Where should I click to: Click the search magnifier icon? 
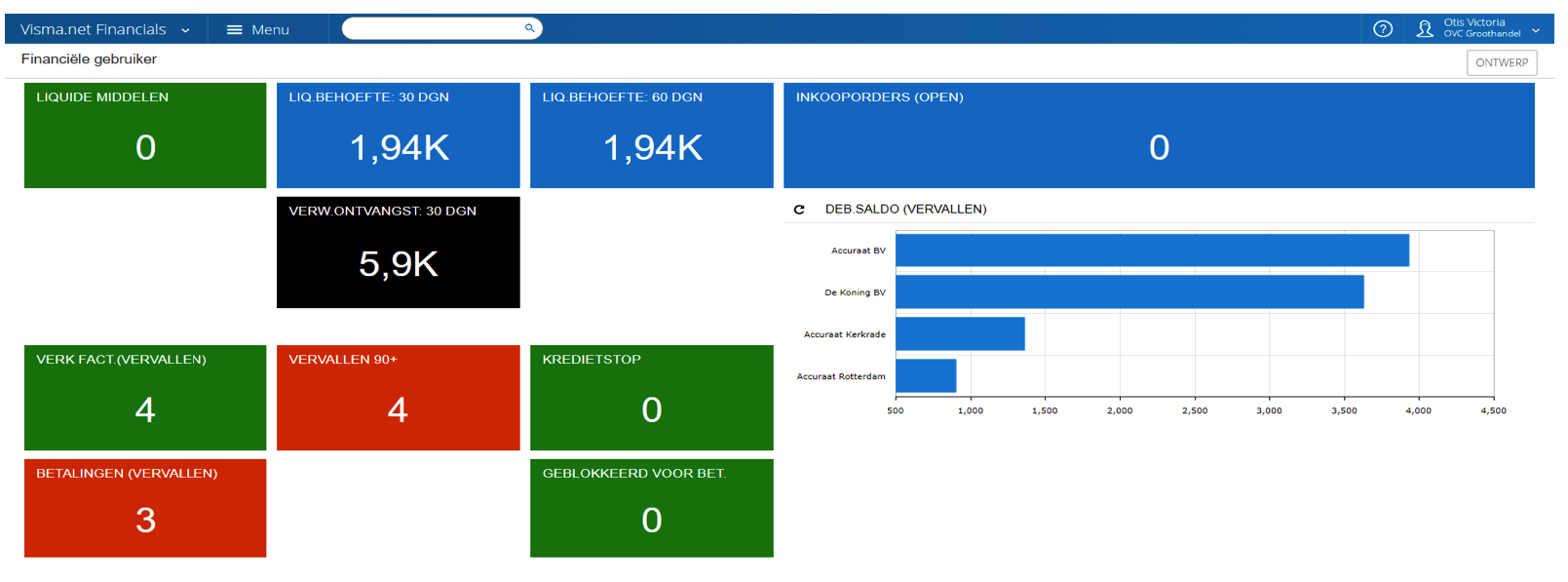pyautogui.click(x=529, y=28)
